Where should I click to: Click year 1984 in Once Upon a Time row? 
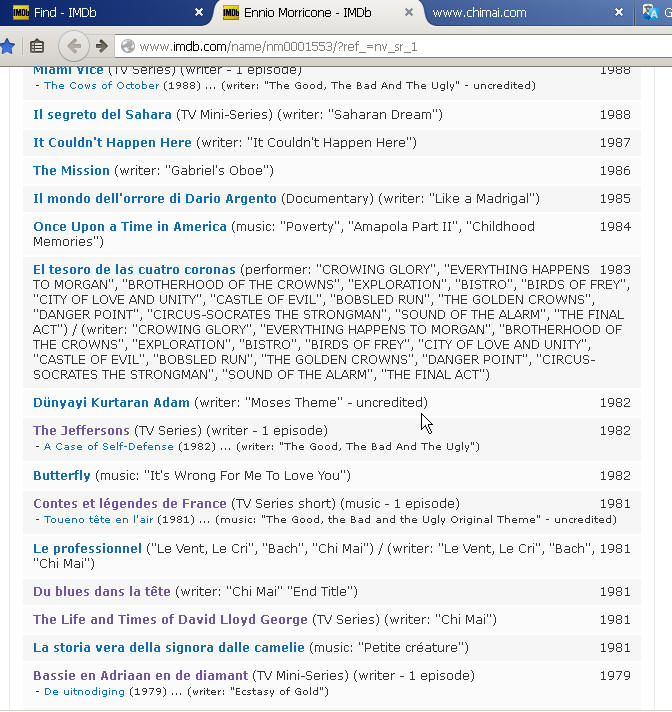click(x=615, y=227)
